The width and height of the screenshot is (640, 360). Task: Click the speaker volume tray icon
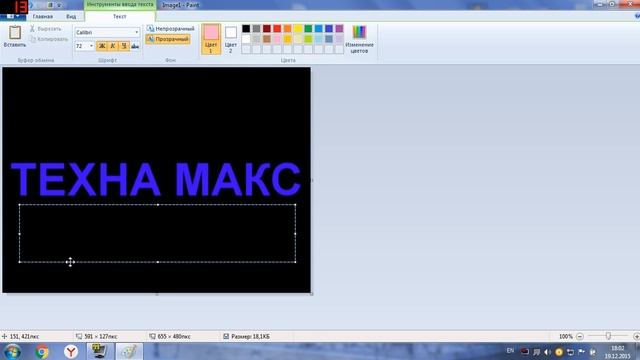pos(548,351)
